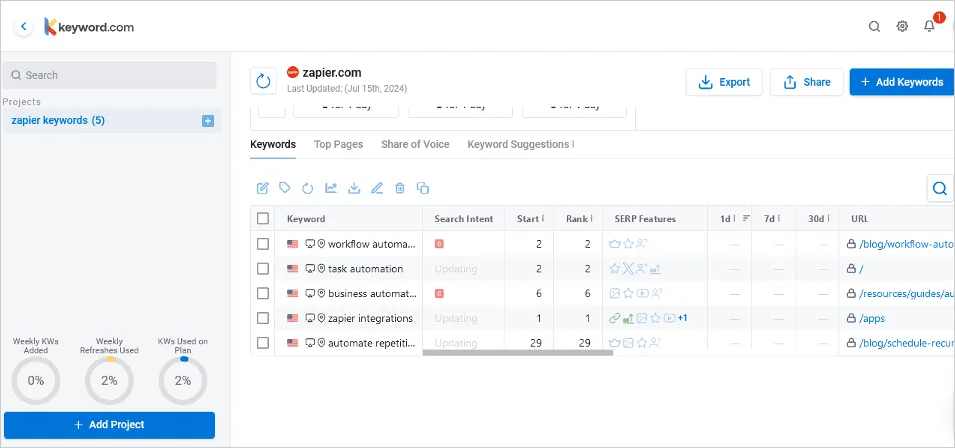Click the Add Project button

click(110, 425)
